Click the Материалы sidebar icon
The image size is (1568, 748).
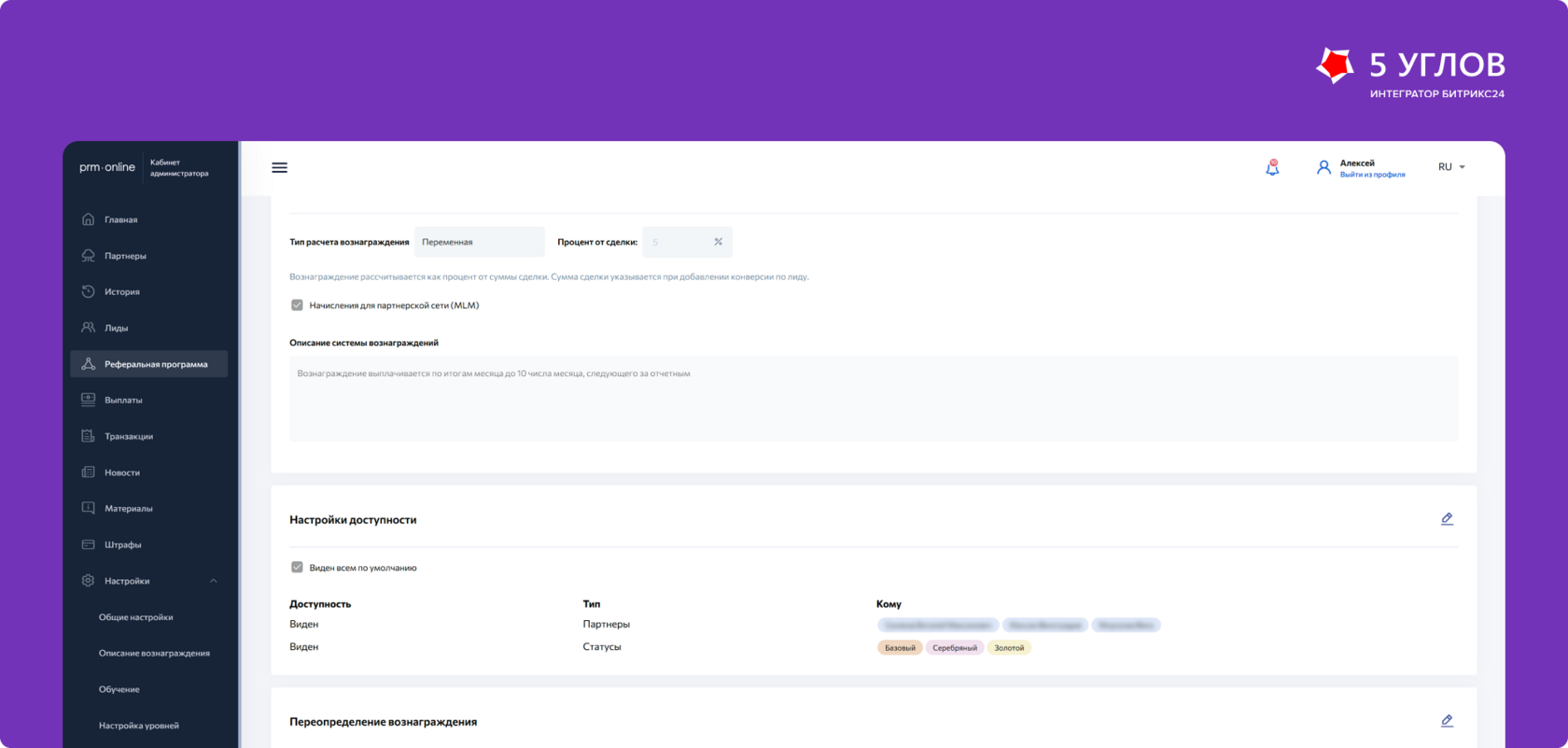(88, 508)
